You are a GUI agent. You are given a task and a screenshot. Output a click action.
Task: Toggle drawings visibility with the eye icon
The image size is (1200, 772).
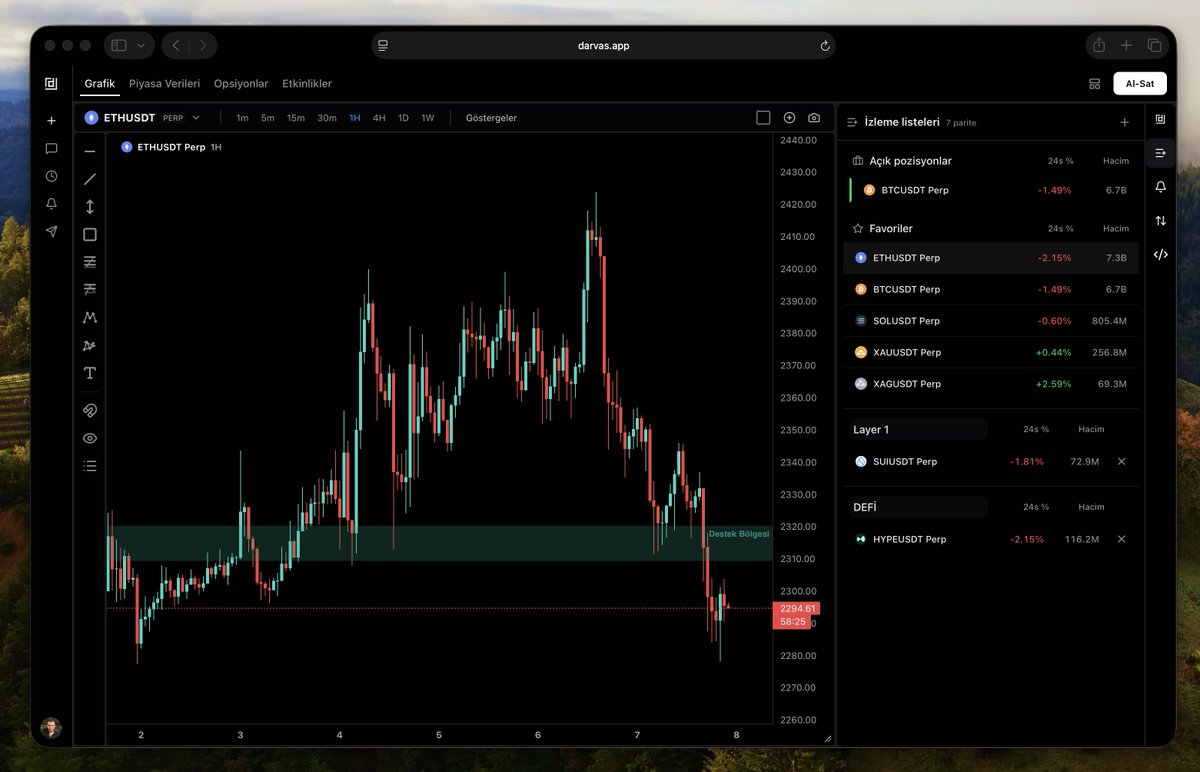point(90,438)
